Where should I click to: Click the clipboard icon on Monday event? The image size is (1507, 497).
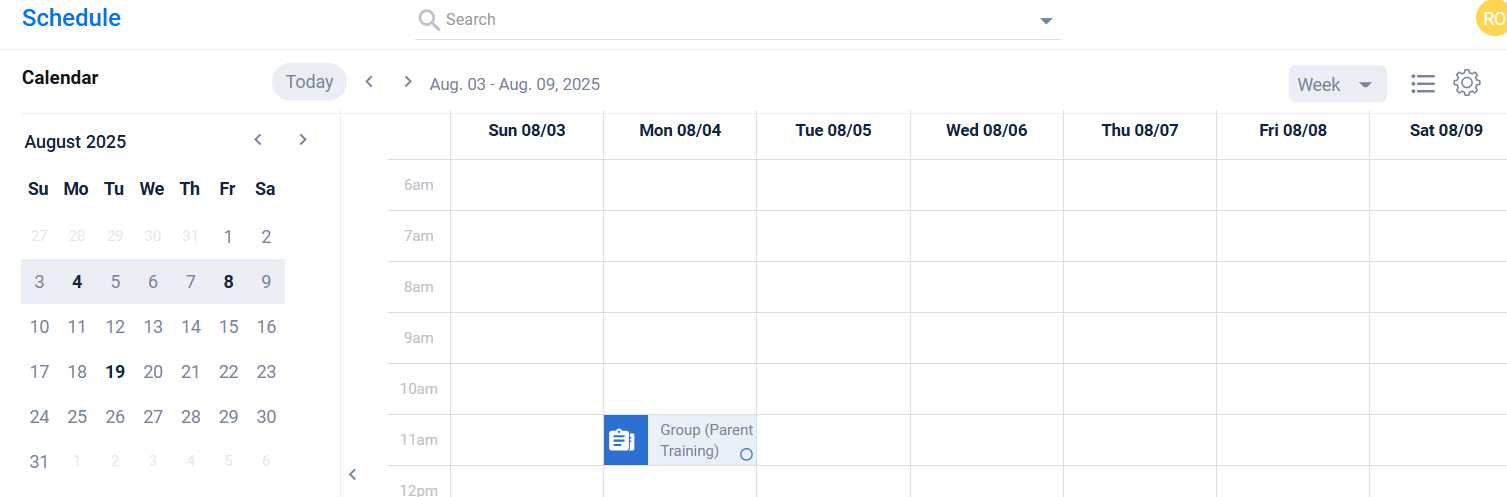pyautogui.click(x=622, y=440)
